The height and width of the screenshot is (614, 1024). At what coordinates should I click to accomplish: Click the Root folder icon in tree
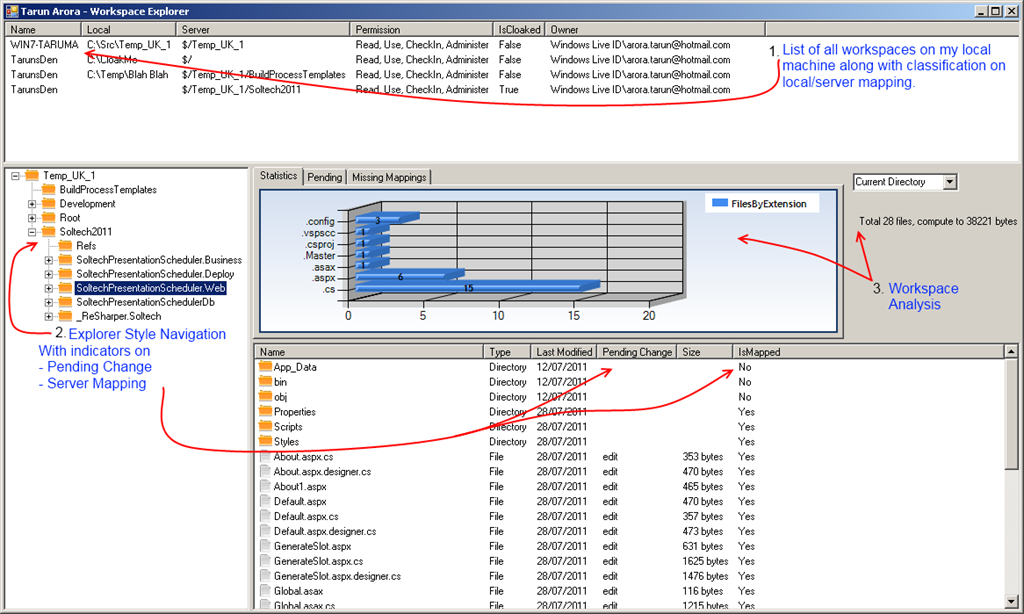click(48, 218)
